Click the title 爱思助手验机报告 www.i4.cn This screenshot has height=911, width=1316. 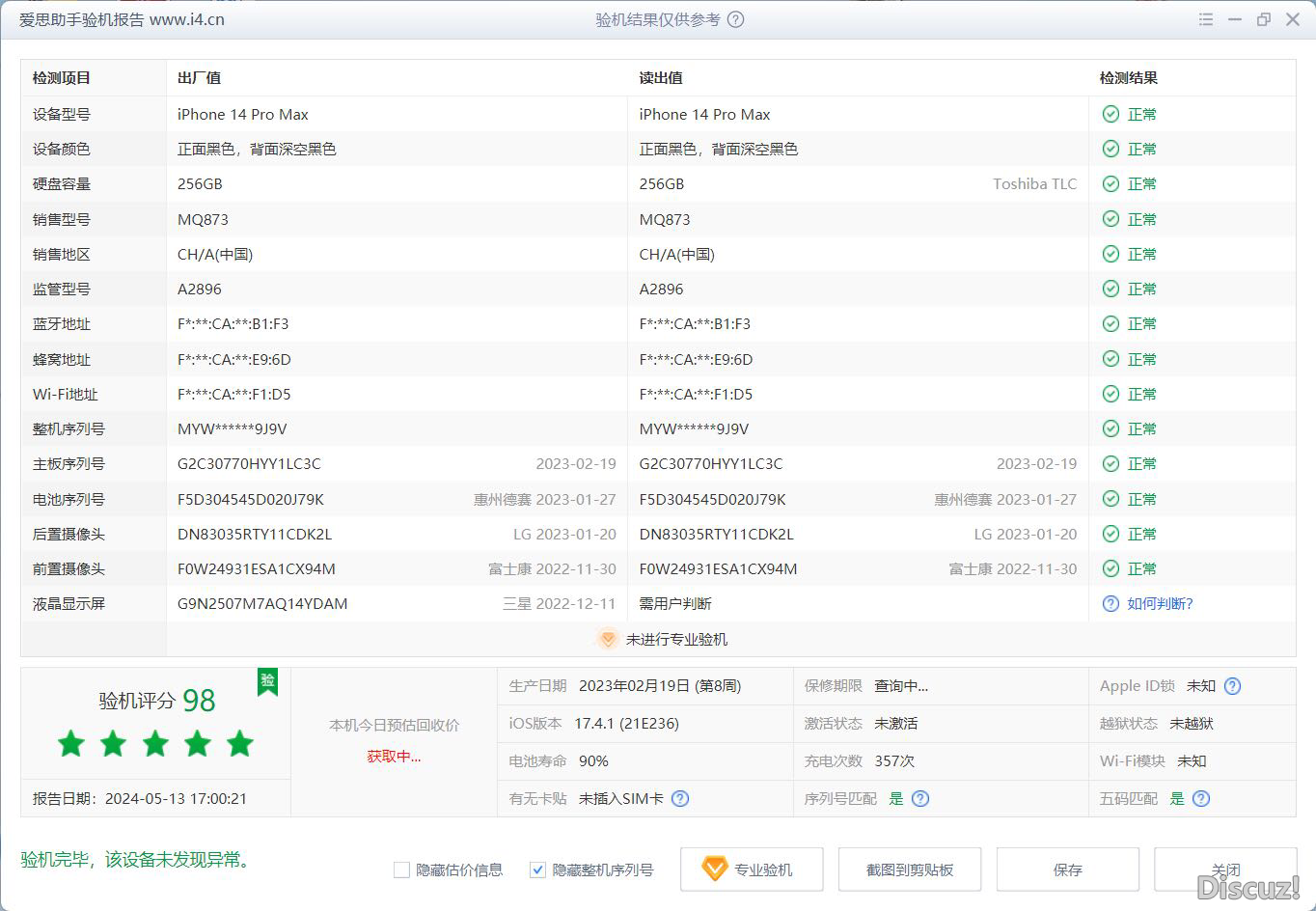tap(122, 19)
